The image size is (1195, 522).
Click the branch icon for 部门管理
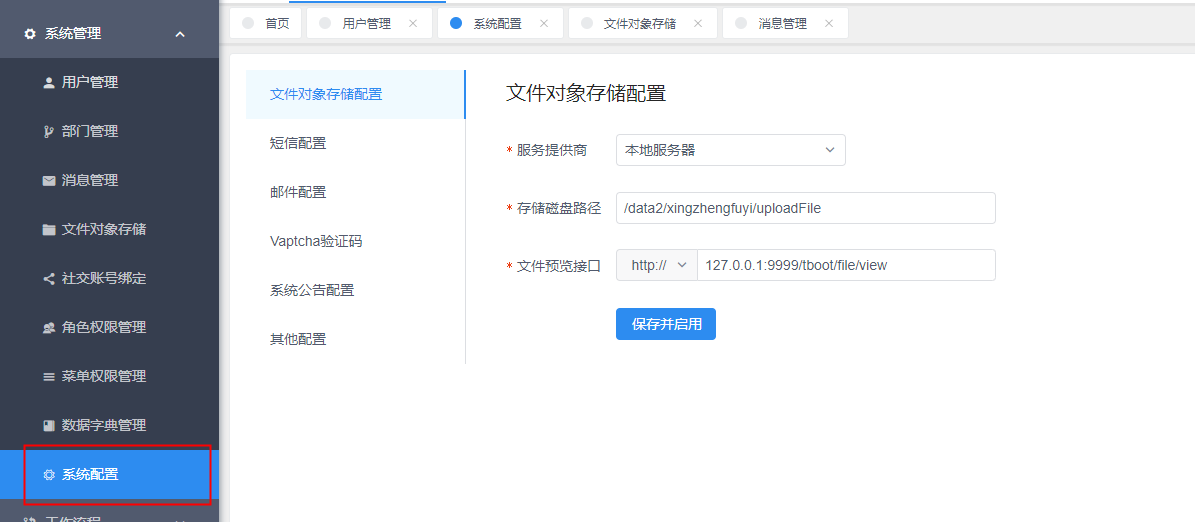(49, 132)
